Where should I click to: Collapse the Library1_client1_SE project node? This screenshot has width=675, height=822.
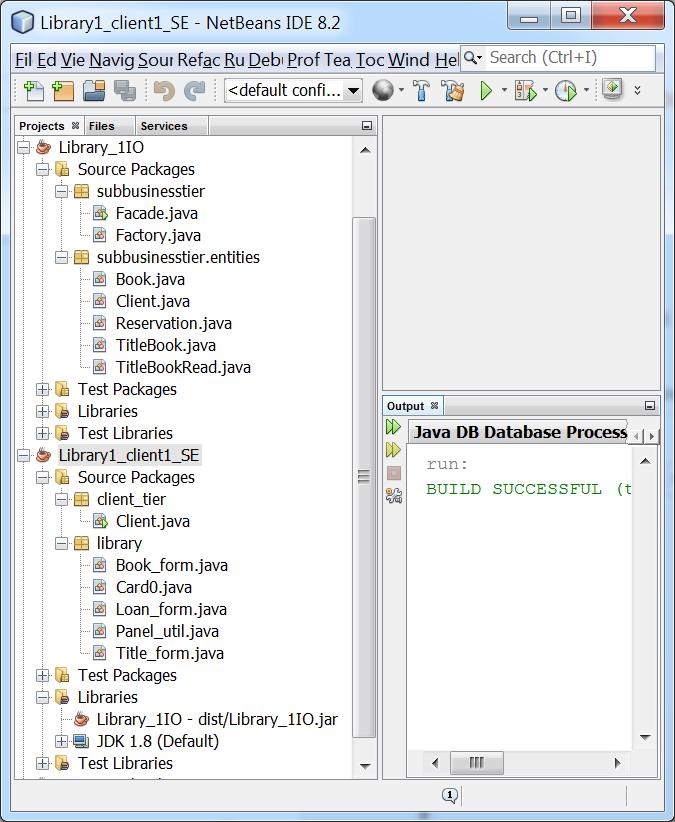(x=24, y=456)
